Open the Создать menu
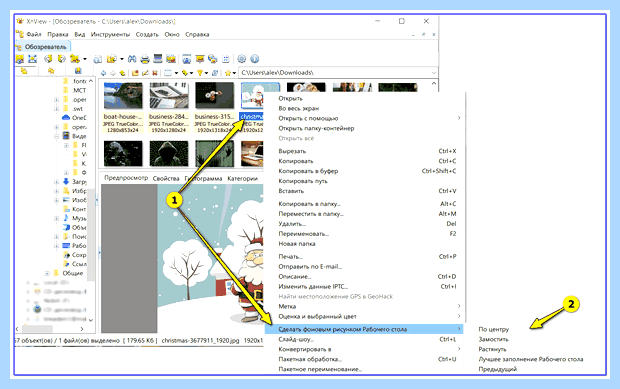620x389 pixels. tap(147, 35)
